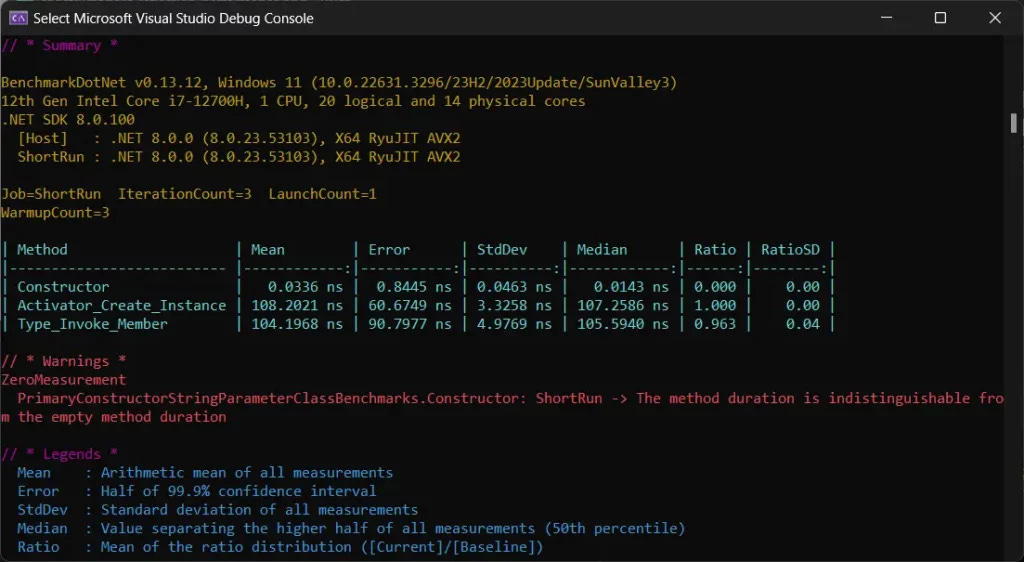Click the '12th Gen Intel Core i7-12700H' text
The width and height of the screenshot is (1024, 562).
point(126,101)
